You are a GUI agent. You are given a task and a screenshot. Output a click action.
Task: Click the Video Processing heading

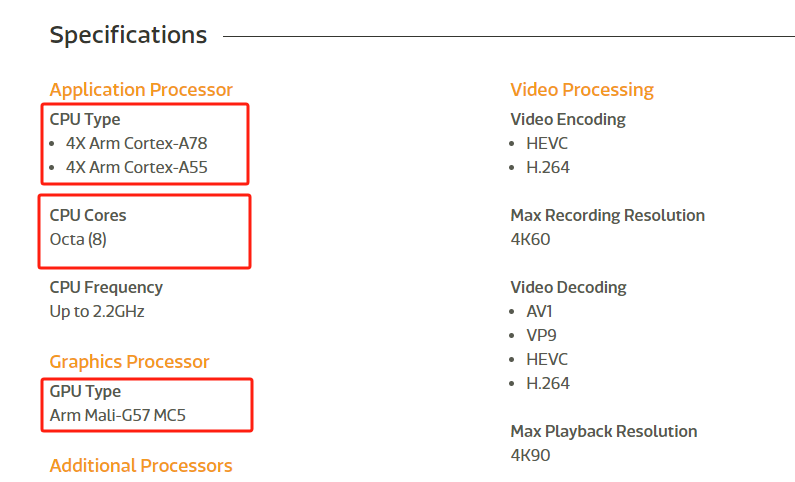pyautogui.click(x=582, y=90)
